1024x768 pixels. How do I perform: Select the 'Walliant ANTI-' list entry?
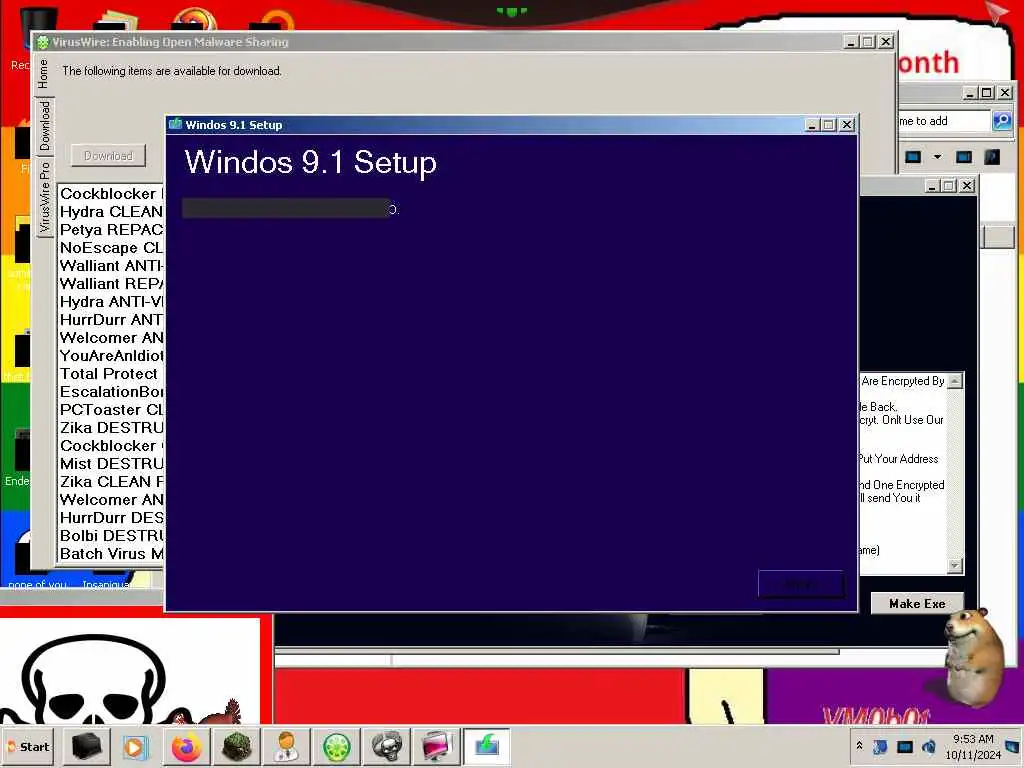[x=111, y=266]
